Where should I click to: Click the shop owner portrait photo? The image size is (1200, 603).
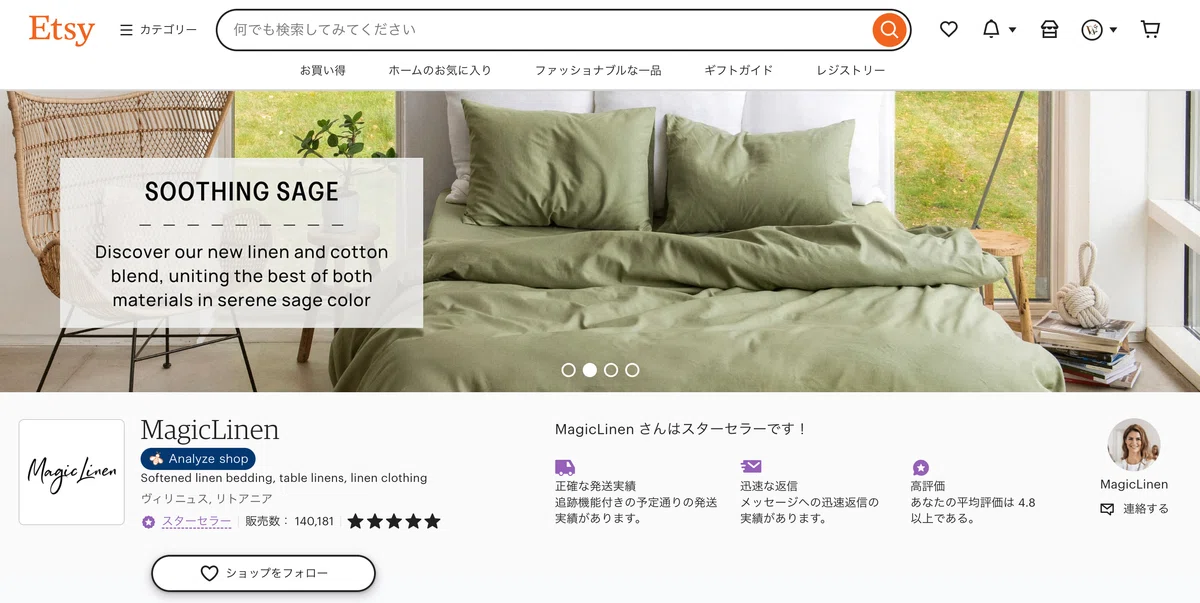pyautogui.click(x=1134, y=445)
